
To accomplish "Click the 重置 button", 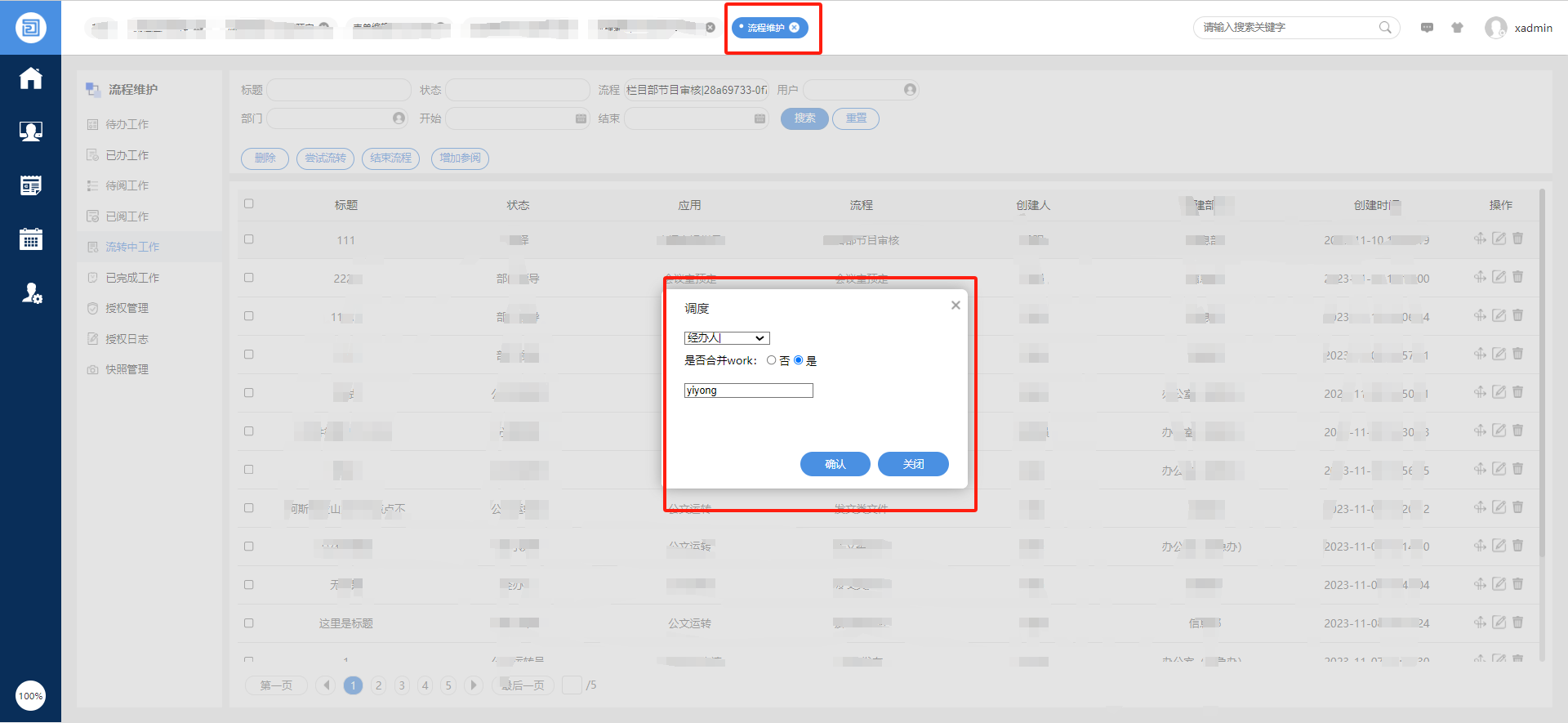I will point(856,118).
